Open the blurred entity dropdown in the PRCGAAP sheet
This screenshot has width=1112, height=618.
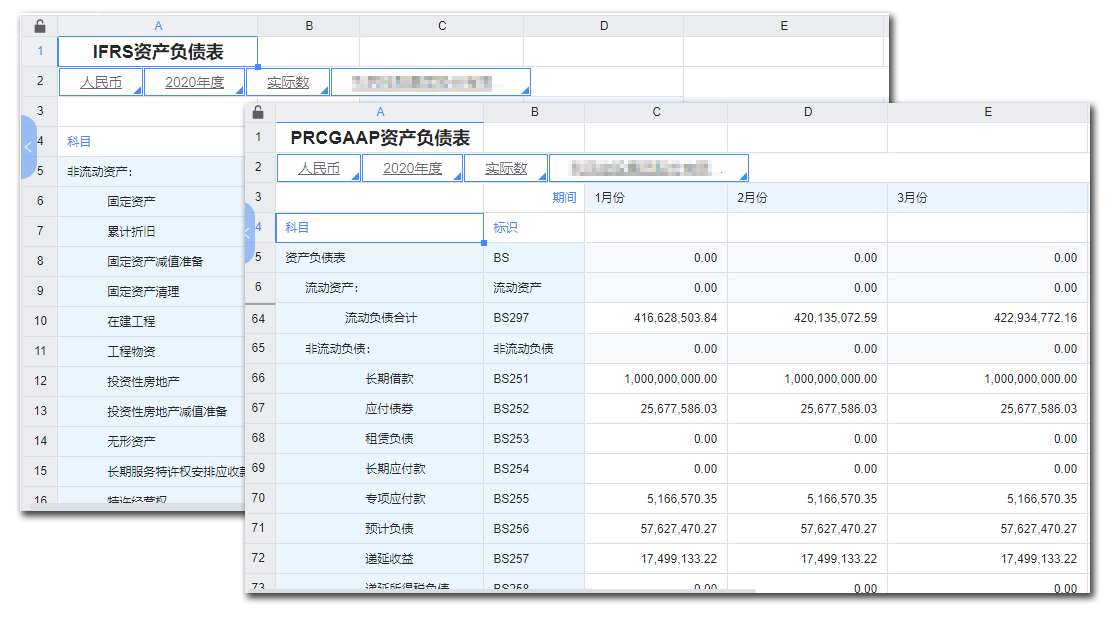click(648, 168)
